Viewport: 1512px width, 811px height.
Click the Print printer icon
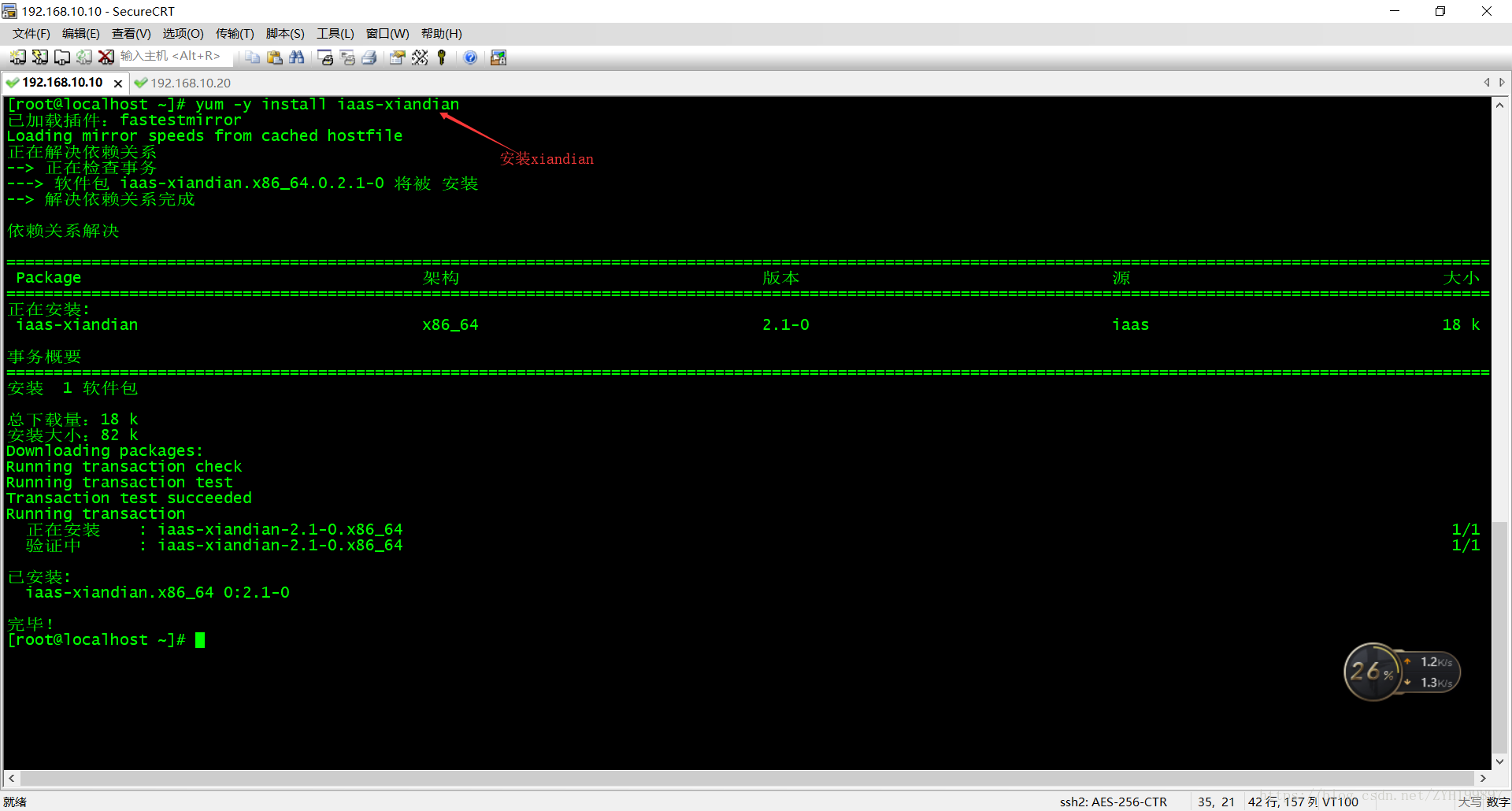click(x=369, y=57)
